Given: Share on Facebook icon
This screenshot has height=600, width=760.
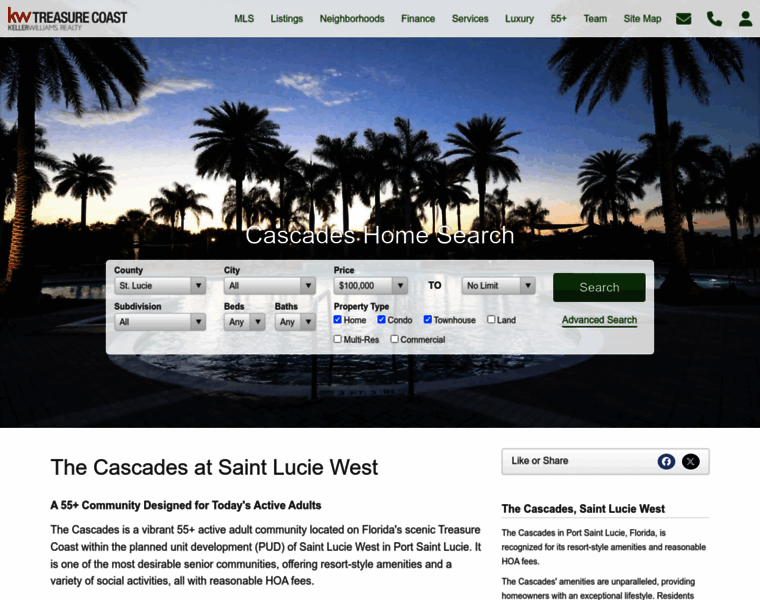Looking at the screenshot, I should click(x=666, y=461).
